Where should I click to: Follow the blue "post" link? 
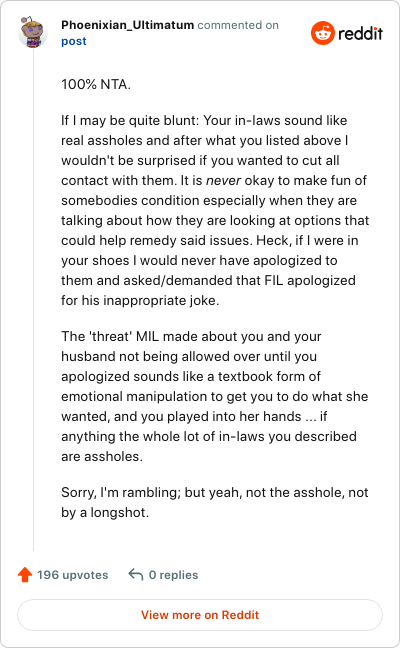tap(74, 41)
